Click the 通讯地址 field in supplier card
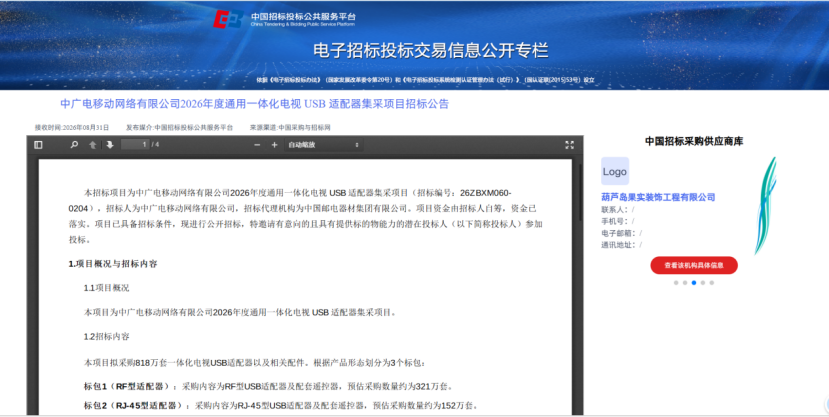 pos(621,245)
